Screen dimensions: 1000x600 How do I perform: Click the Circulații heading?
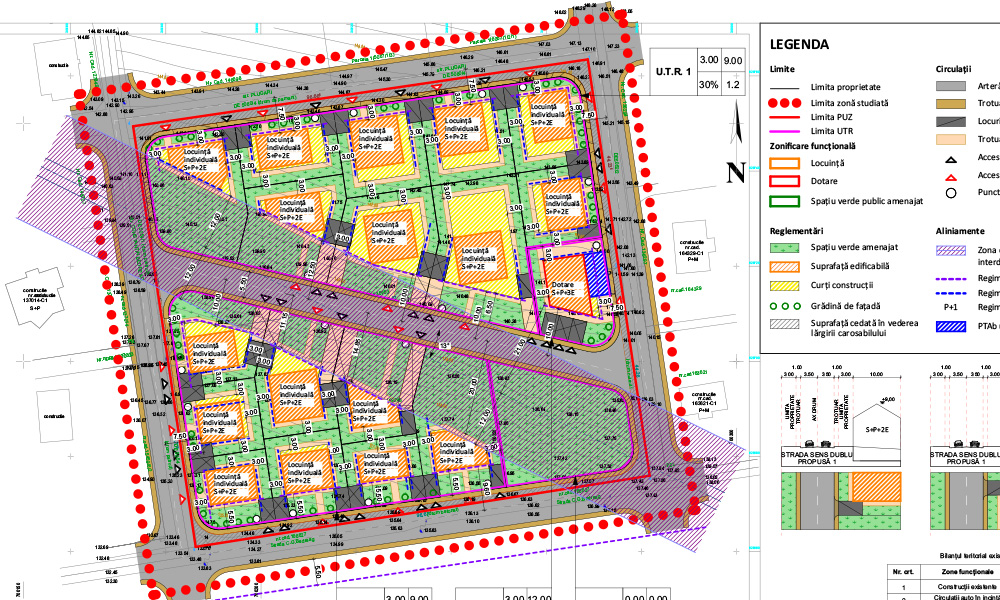tap(953, 69)
